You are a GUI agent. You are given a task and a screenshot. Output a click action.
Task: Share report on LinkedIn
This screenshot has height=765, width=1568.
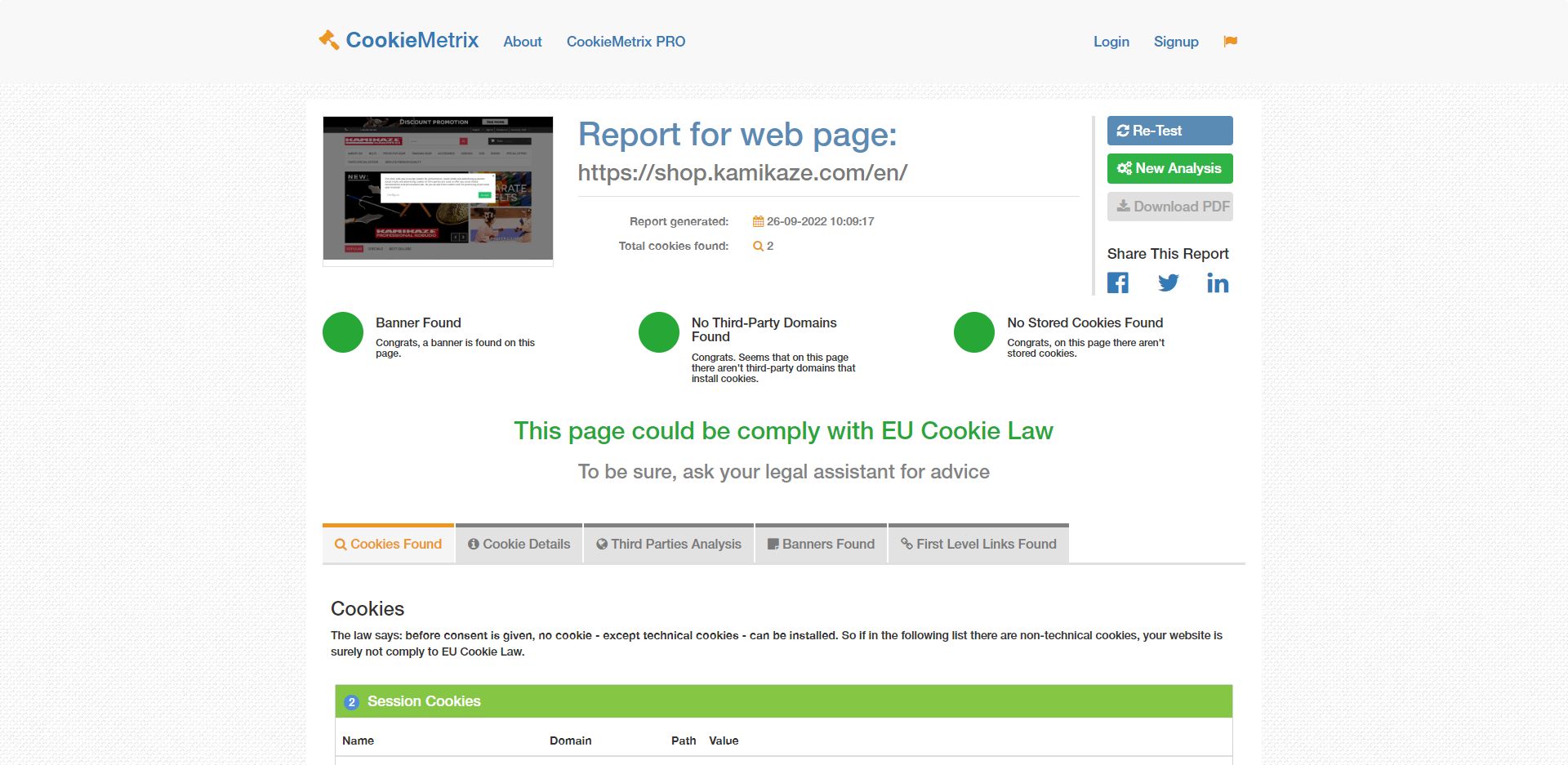[x=1218, y=283]
